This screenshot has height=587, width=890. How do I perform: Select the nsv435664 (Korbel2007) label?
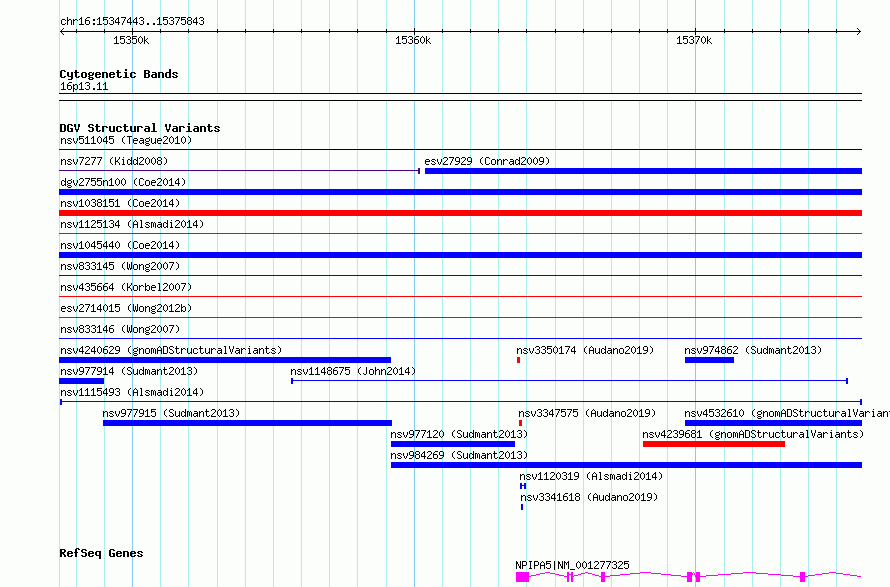[x=126, y=287]
